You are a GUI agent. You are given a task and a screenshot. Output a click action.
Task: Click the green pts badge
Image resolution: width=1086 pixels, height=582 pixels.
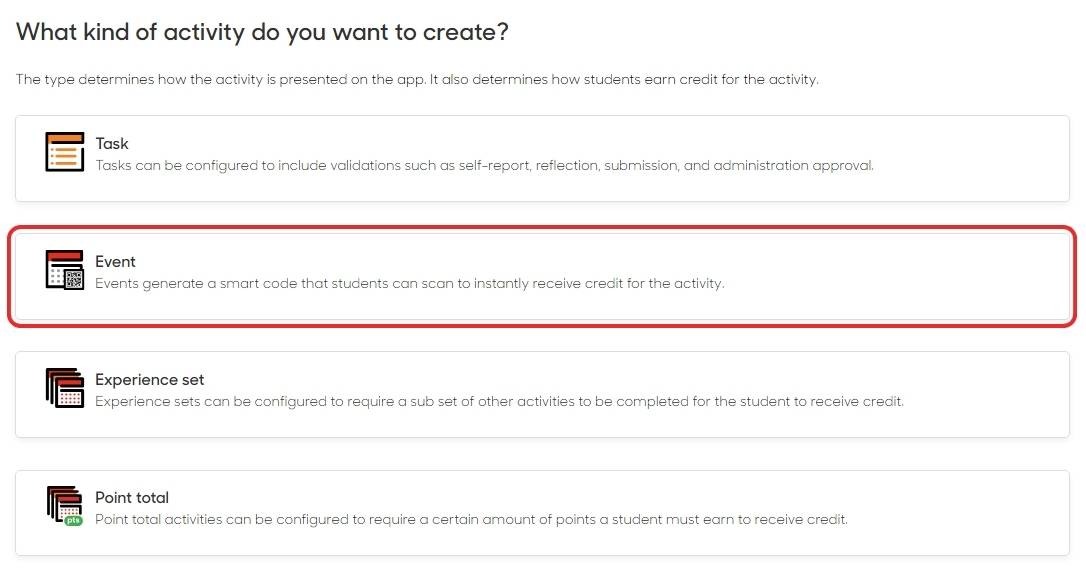73,521
